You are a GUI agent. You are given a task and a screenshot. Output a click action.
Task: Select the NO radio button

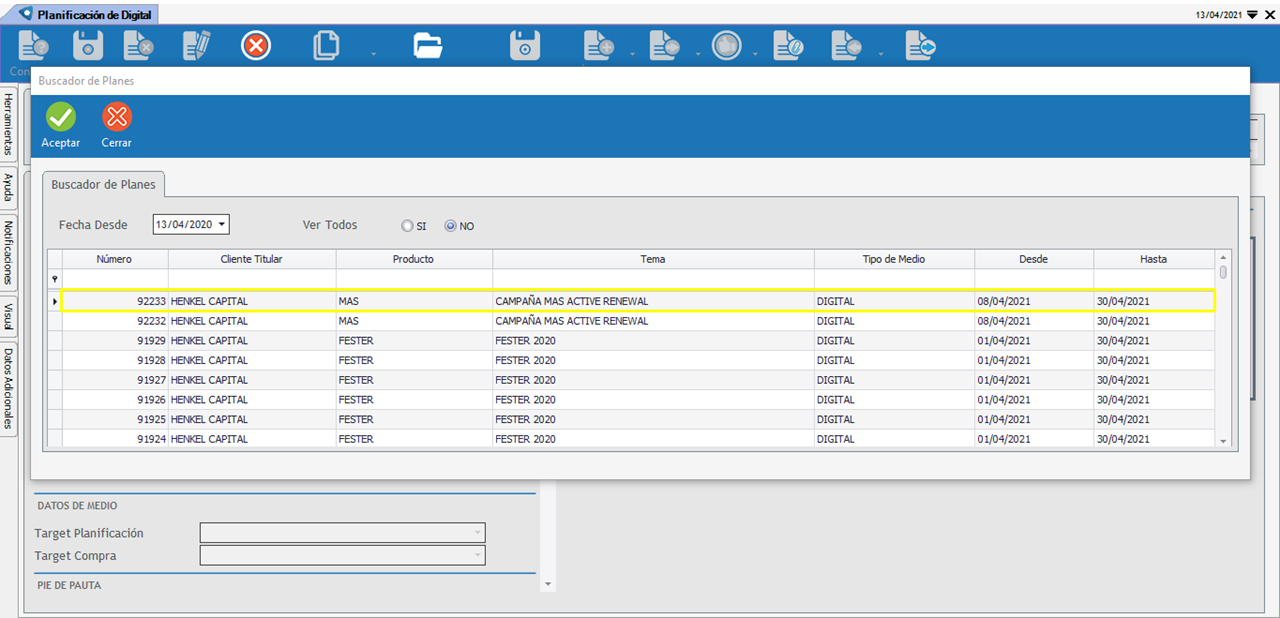(x=451, y=226)
